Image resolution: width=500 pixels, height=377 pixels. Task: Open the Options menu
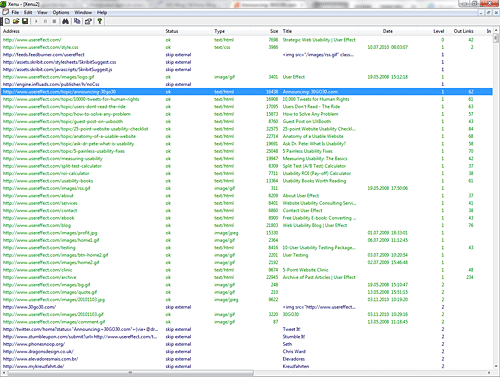coord(61,12)
